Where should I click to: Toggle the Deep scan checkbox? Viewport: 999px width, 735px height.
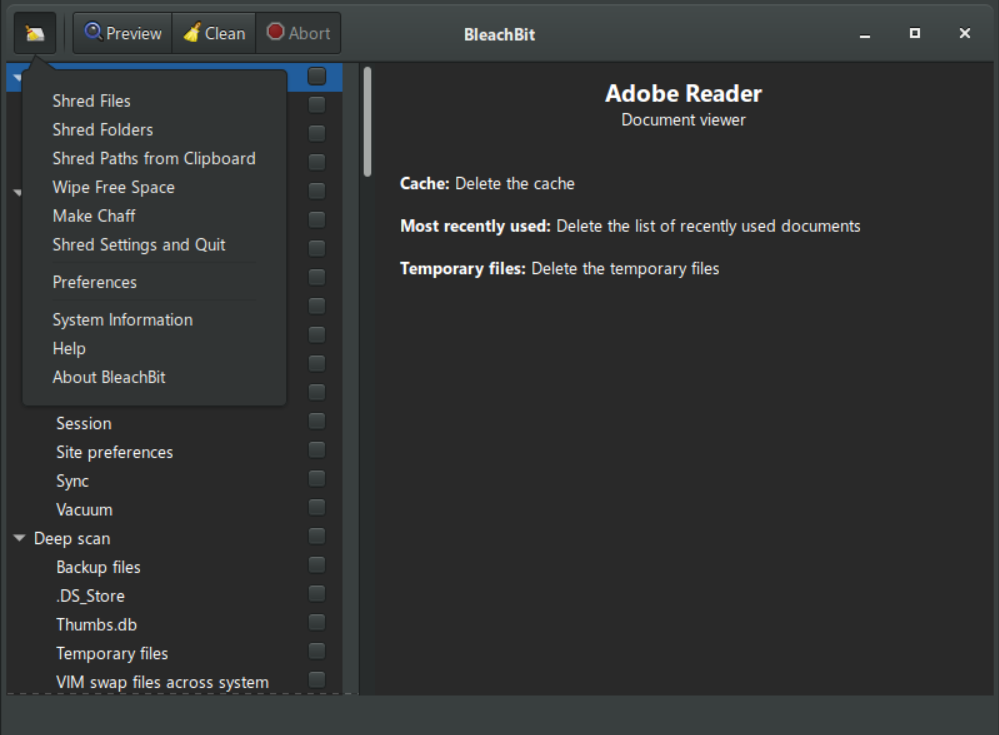(317, 536)
